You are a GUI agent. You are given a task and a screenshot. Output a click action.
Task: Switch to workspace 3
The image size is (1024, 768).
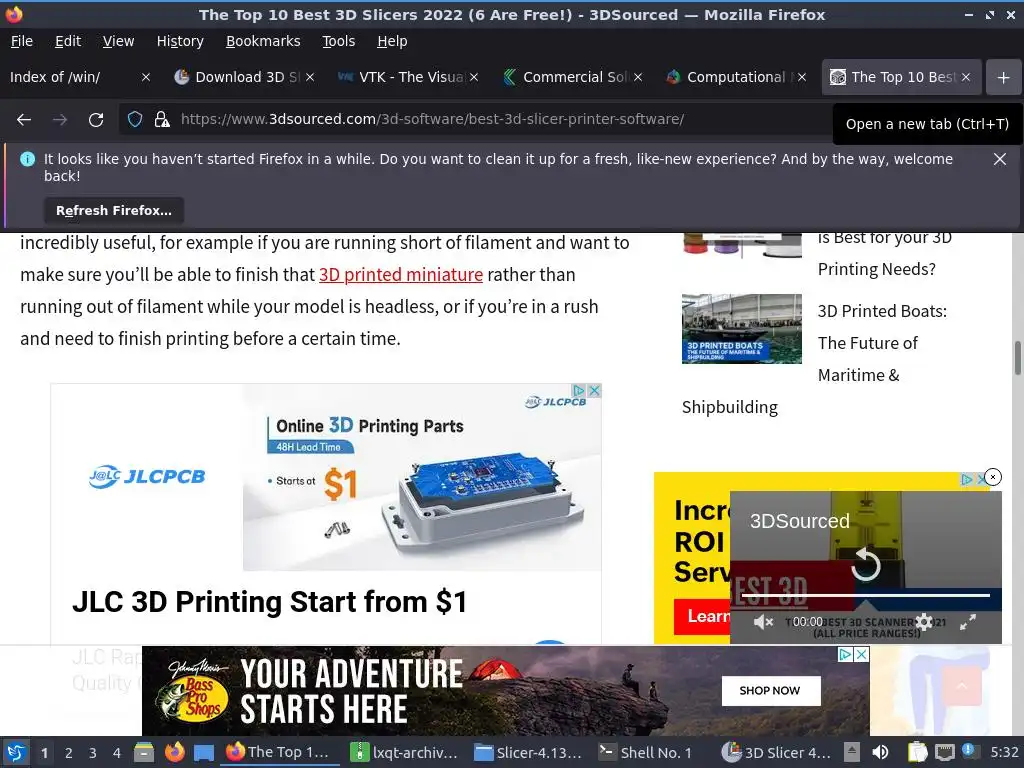coord(93,753)
